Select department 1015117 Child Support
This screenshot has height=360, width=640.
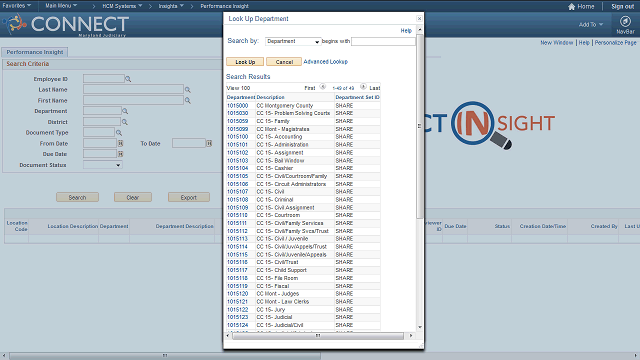[237, 270]
